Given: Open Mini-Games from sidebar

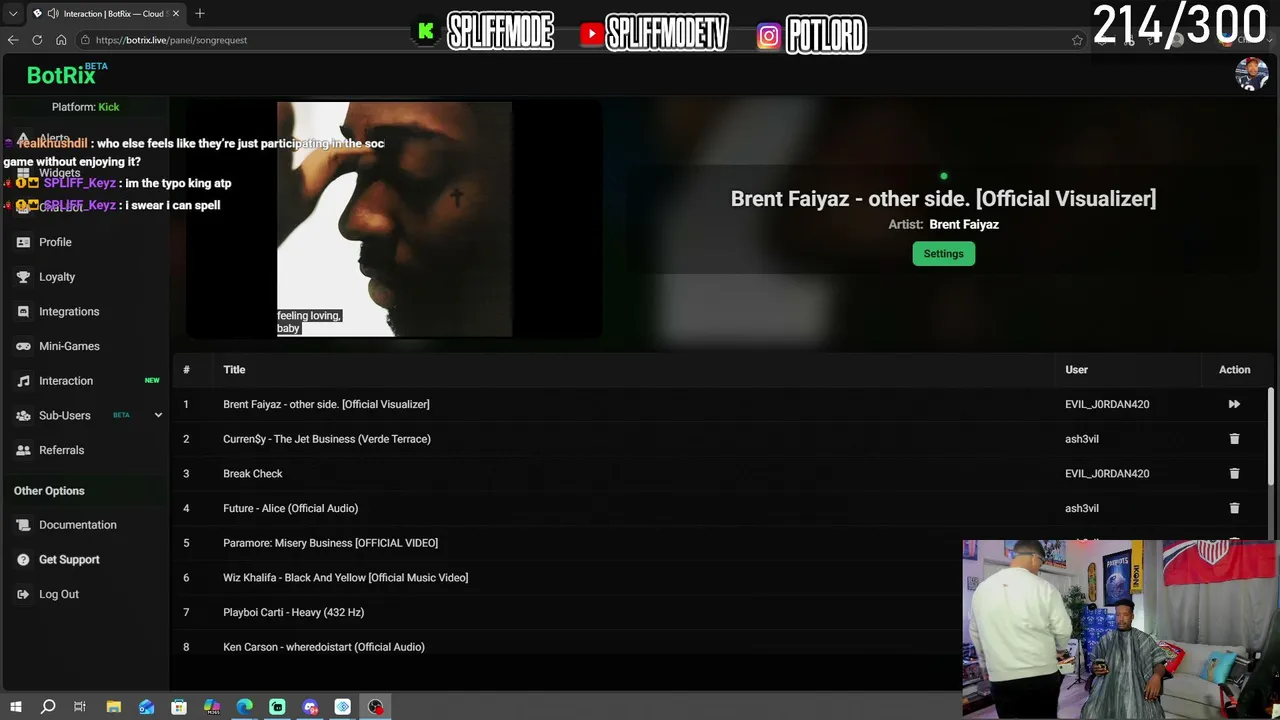Looking at the screenshot, I should tap(69, 346).
